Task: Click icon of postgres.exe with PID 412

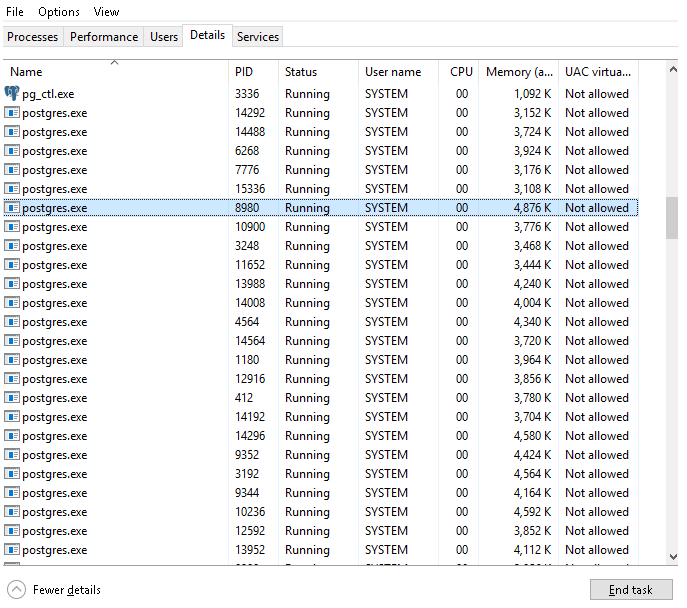Action: (12, 398)
